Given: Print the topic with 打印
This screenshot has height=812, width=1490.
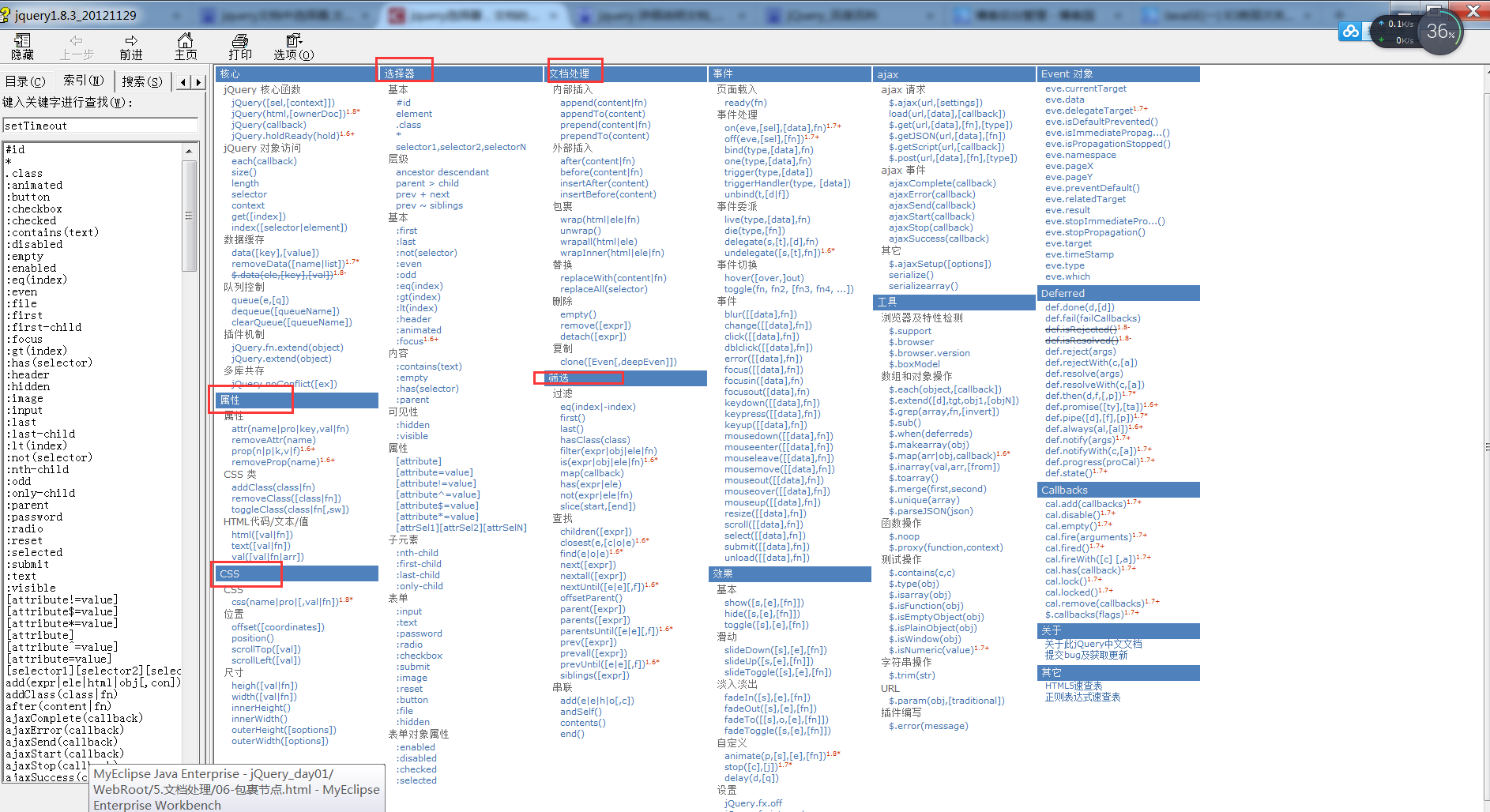Looking at the screenshot, I should [x=240, y=47].
